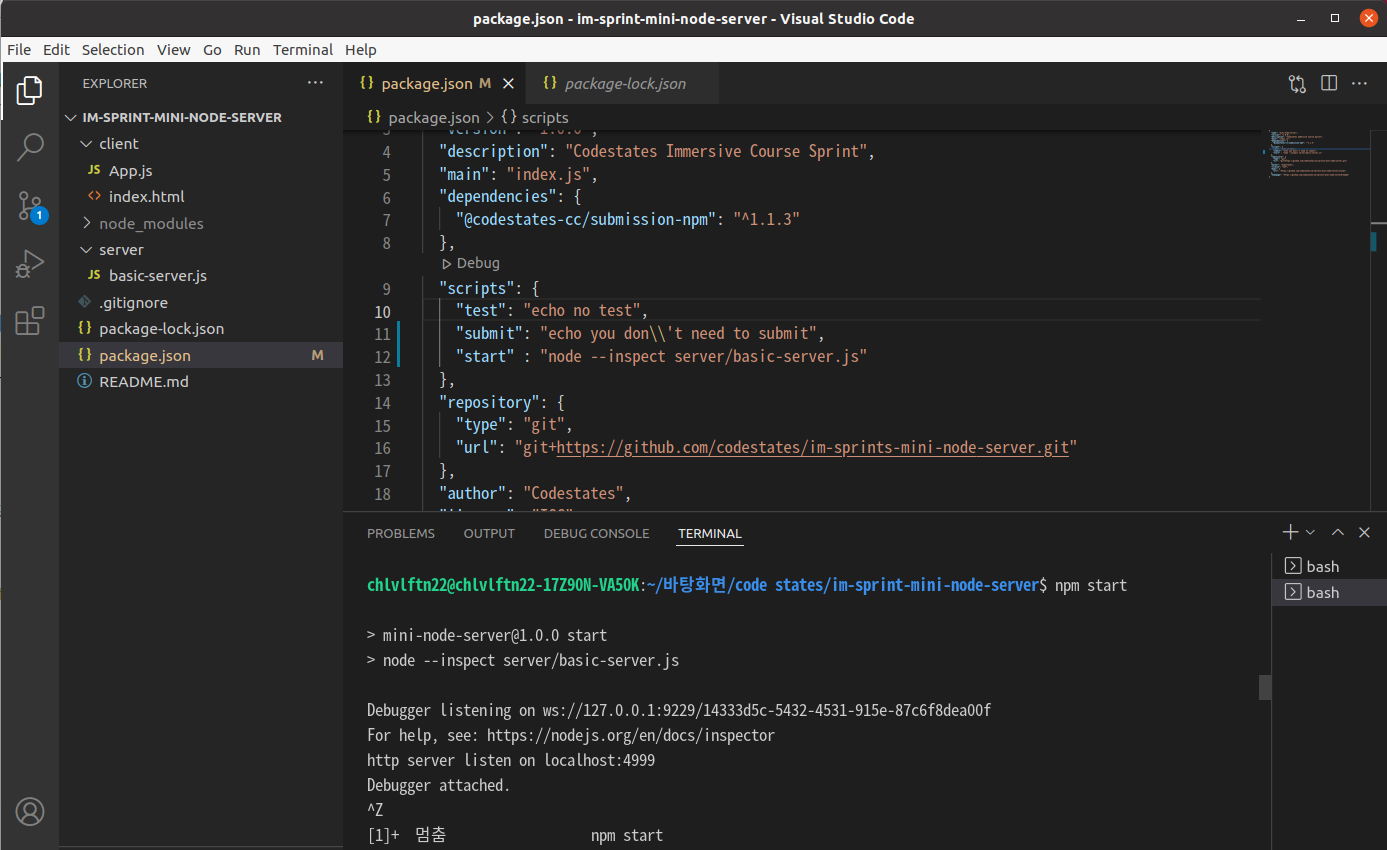
Task: Close the terminal panel
Action: (1364, 532)
